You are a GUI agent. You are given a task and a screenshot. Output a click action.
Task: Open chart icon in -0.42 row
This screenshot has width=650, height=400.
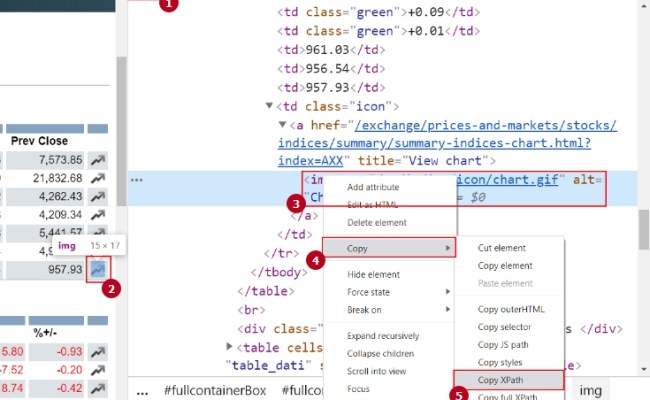(98, 388)
